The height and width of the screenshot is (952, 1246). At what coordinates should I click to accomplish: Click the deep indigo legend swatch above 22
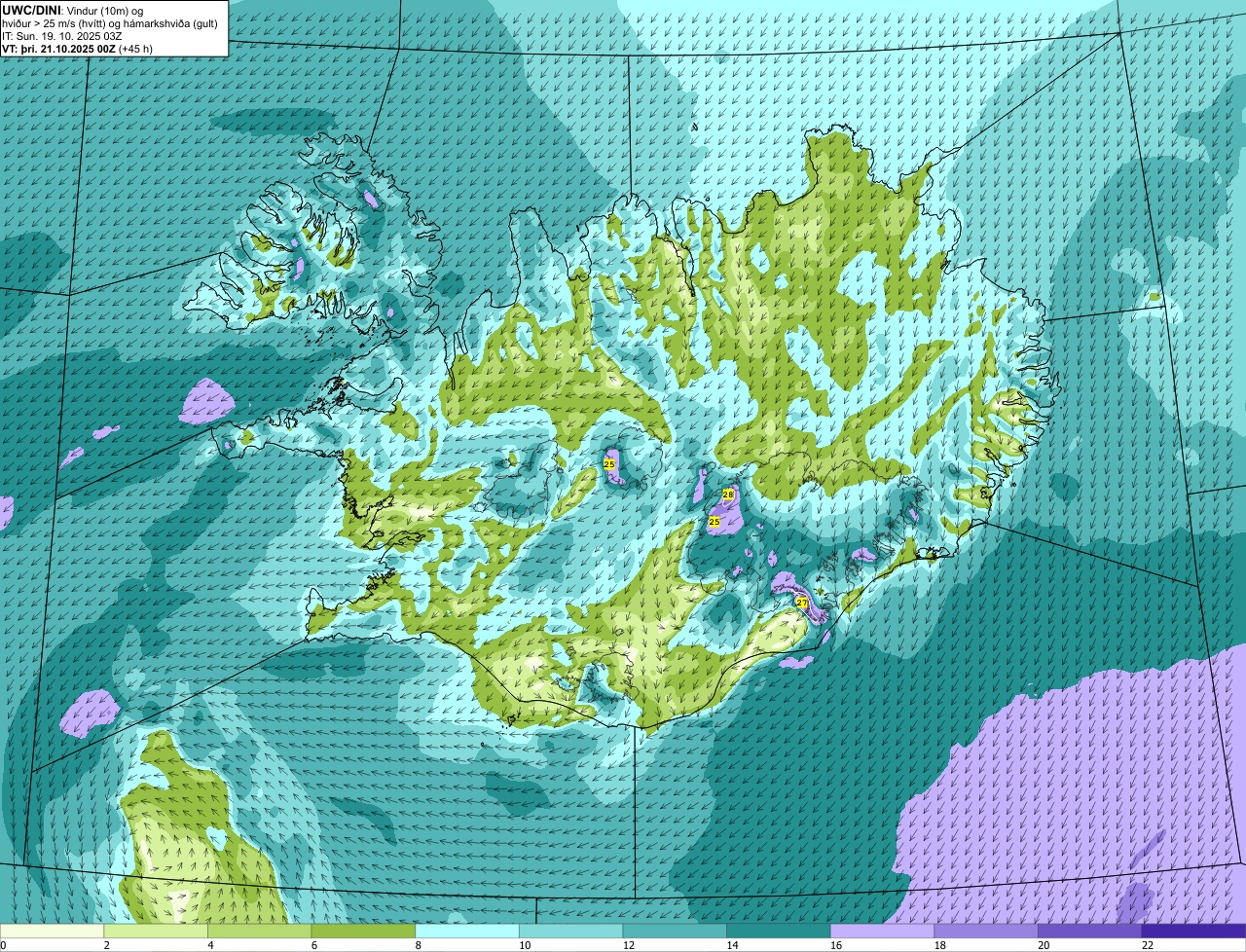click(1193, 931)
